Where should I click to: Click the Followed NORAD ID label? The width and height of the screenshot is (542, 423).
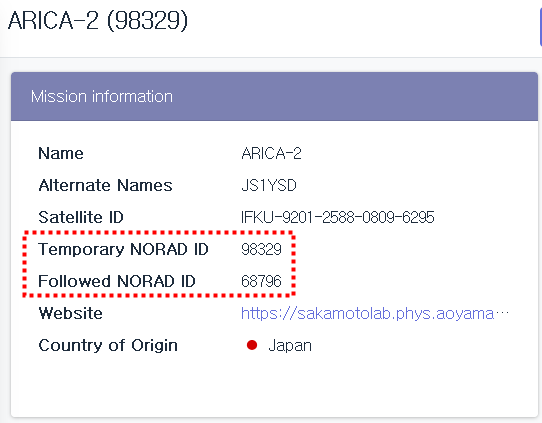click(117, 281)
